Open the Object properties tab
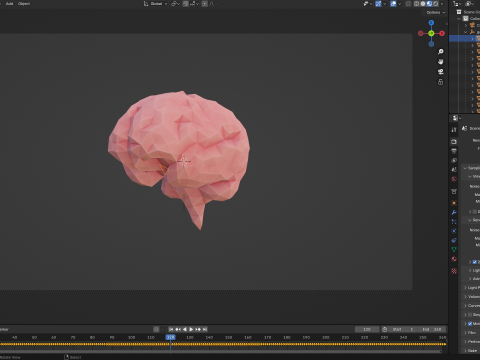Viewport: 480px width, 360px height. 454,203
